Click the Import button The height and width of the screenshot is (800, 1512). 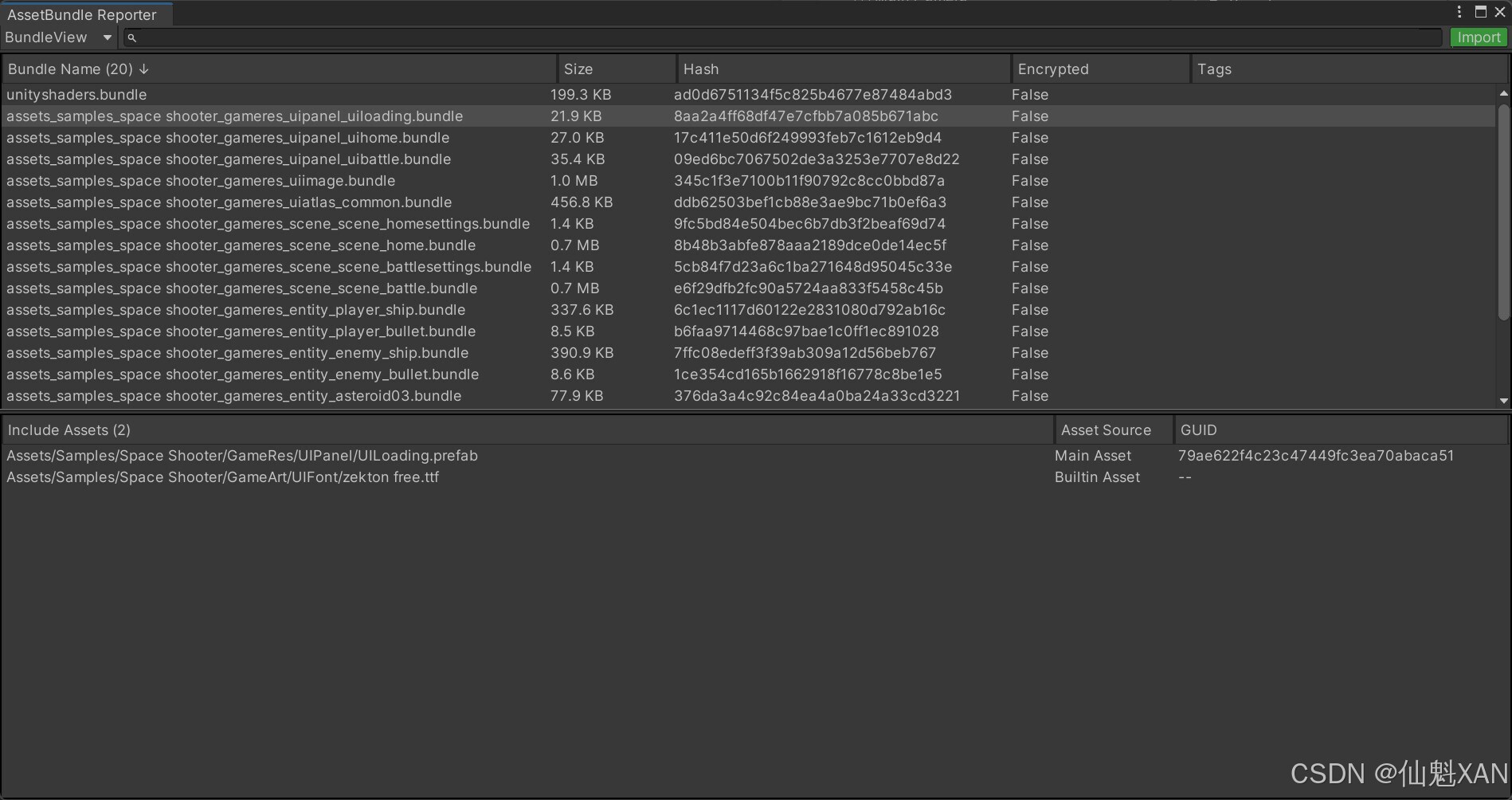1479,37
